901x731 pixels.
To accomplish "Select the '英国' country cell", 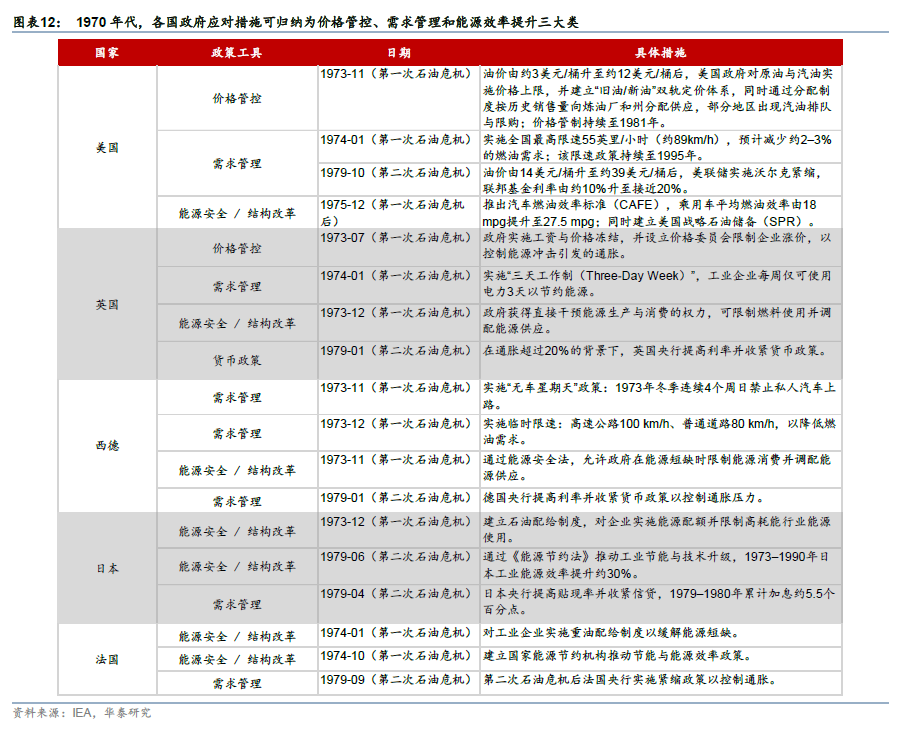I will pyautogui.click(x=107, y=304).
